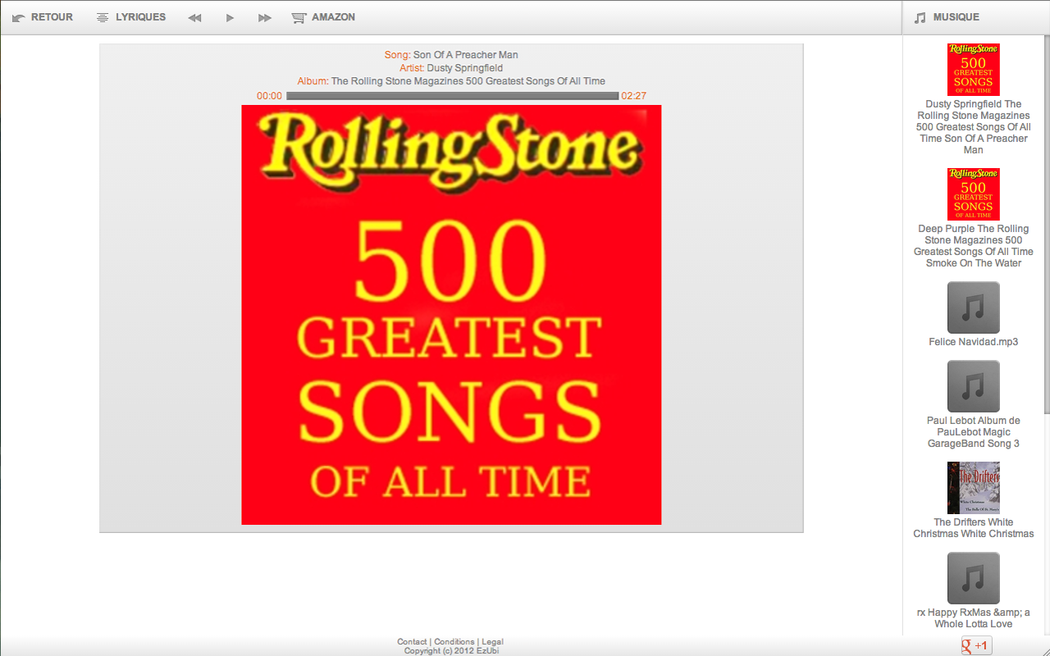The image size is (1050, 656).
Task: Skip to next track with forward icon
Action: click(x=264, y=18)
